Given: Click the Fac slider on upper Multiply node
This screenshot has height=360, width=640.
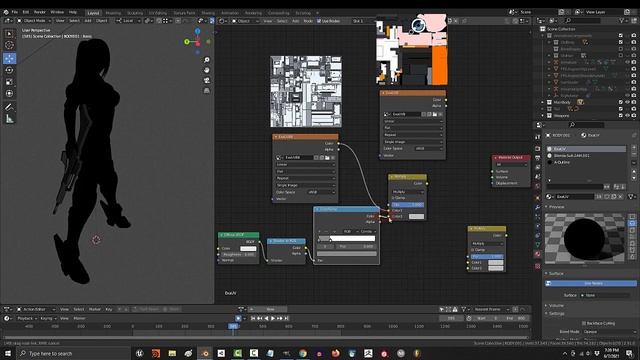Looking at the screenshot, I should (x=408, y=204).
